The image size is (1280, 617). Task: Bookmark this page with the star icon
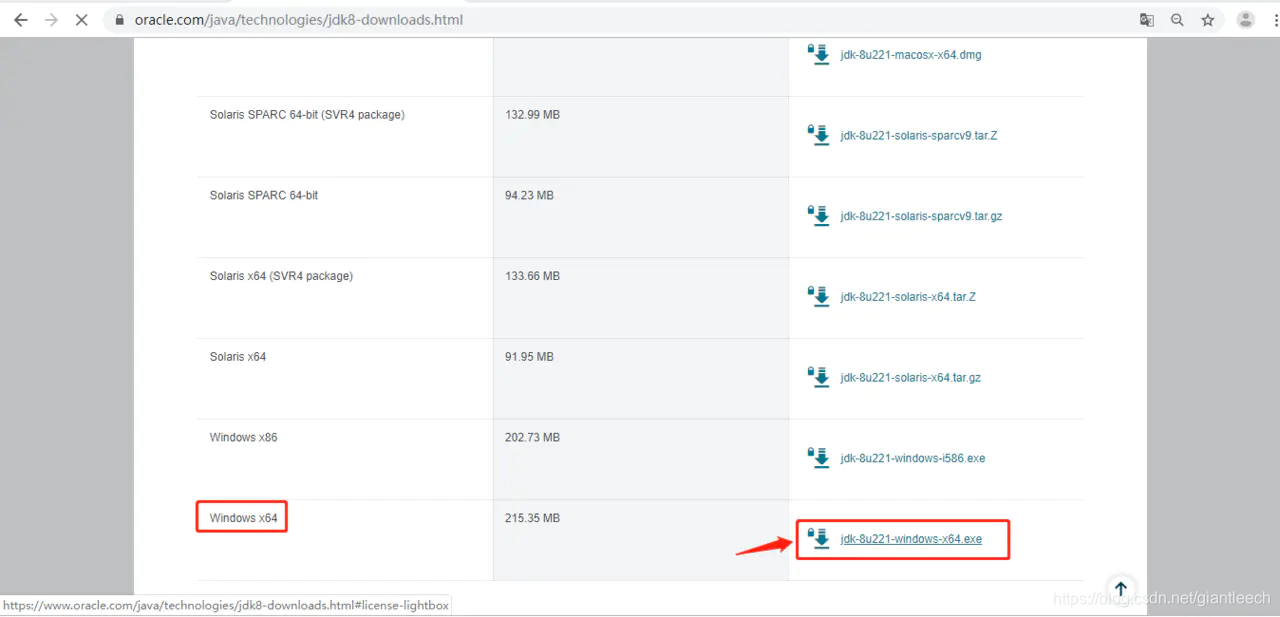(x=1208, y=20)
